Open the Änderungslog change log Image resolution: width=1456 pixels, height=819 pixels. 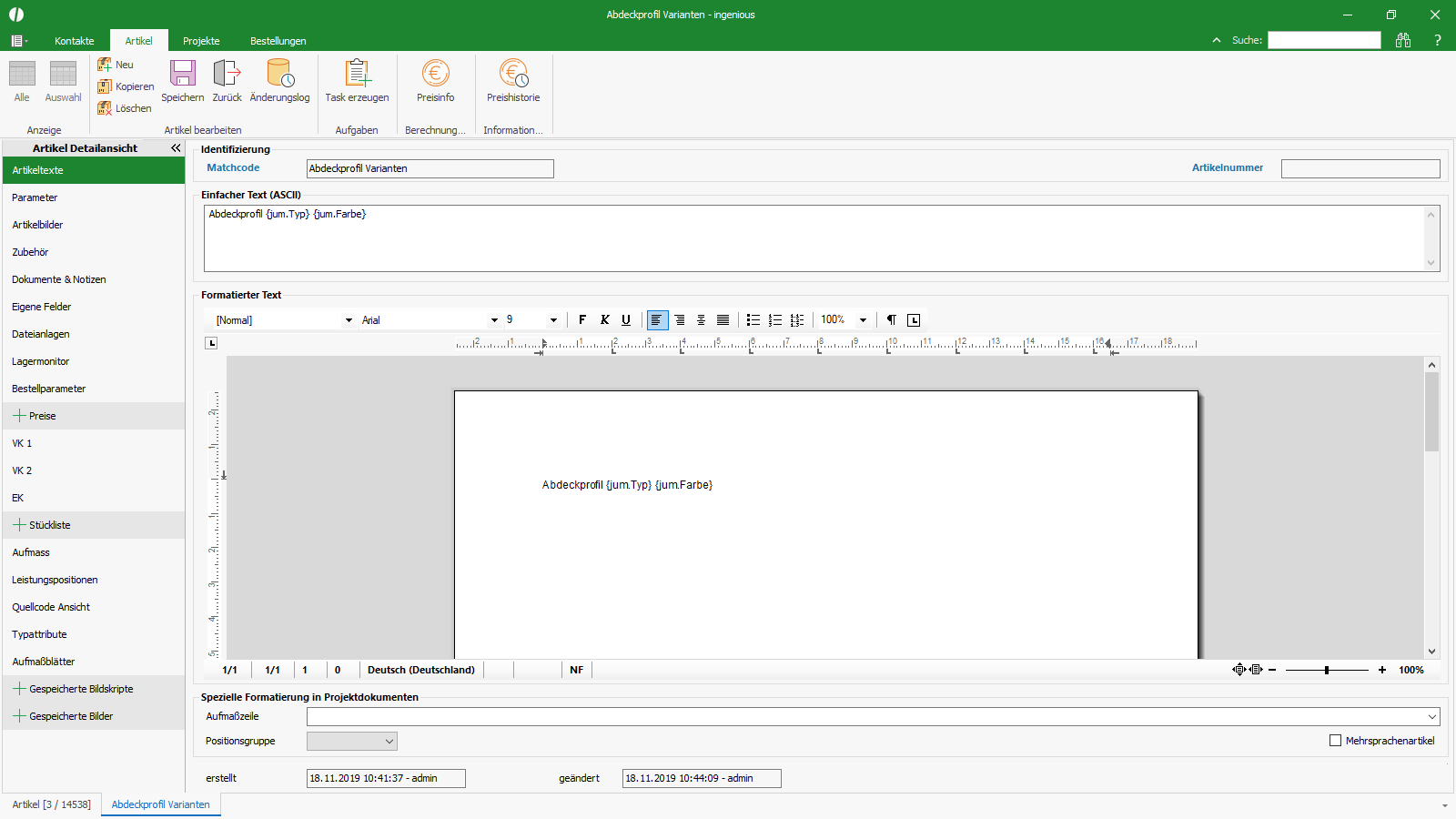pos(279,82)
